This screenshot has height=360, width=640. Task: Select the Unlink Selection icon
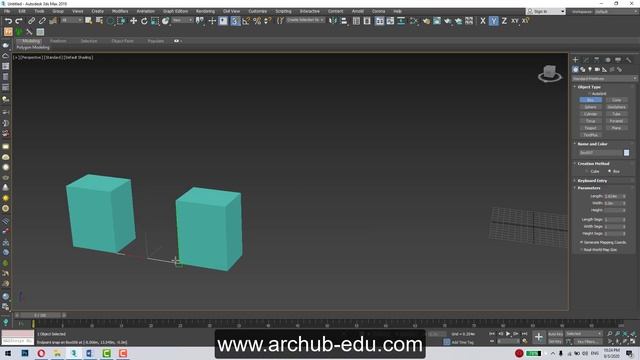[x=42, y=21]
